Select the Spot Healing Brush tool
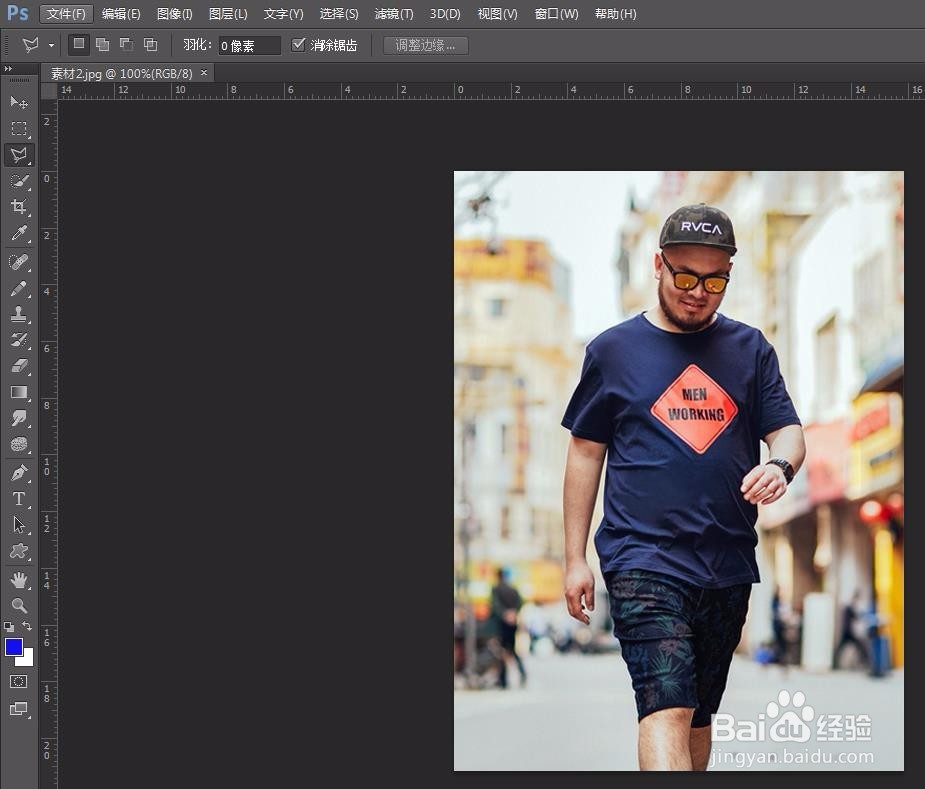 19,261
